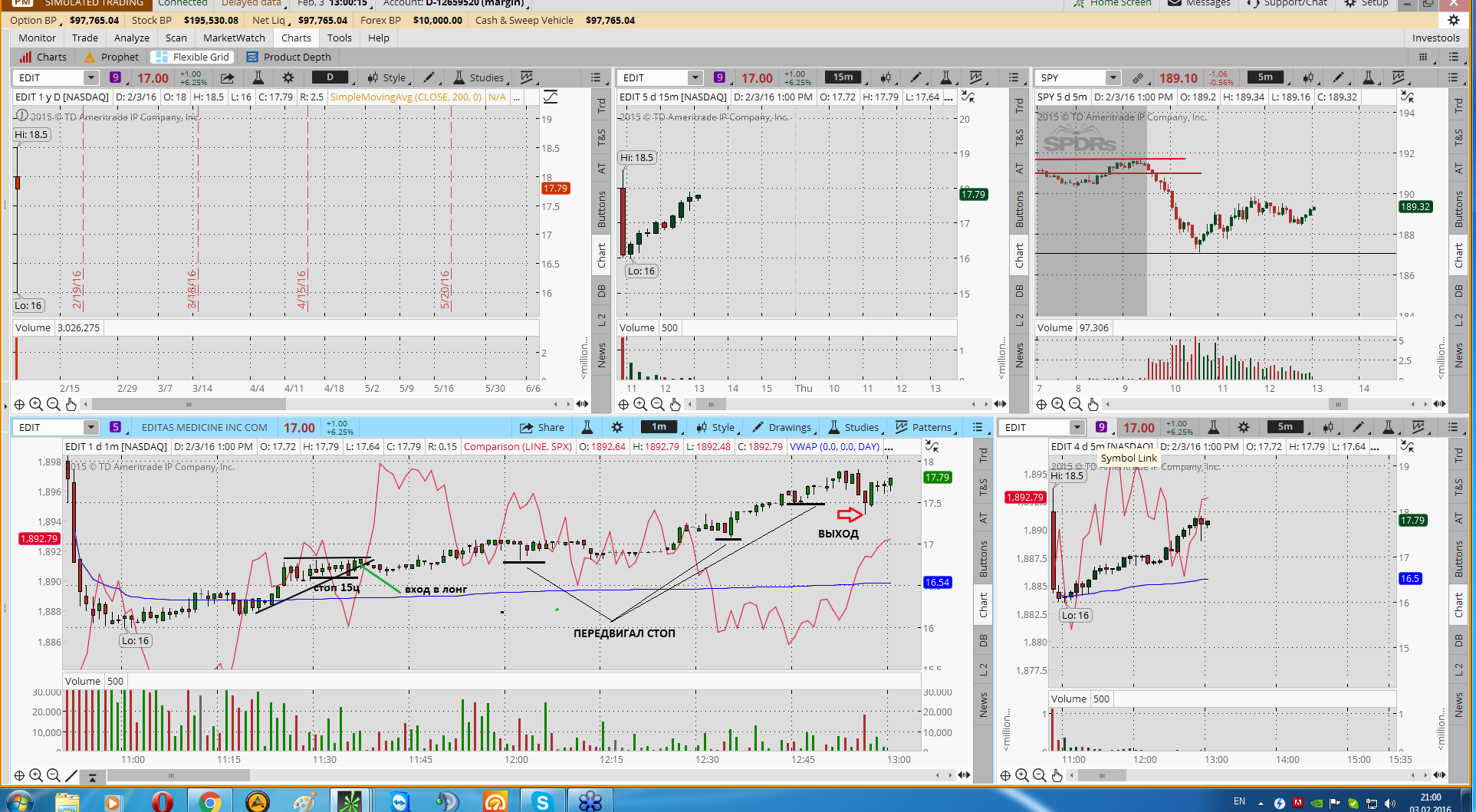1476x812 pixels.
Task: Open the purple 9 symbol link color selector in daily chart
Action: pos(115,77)
